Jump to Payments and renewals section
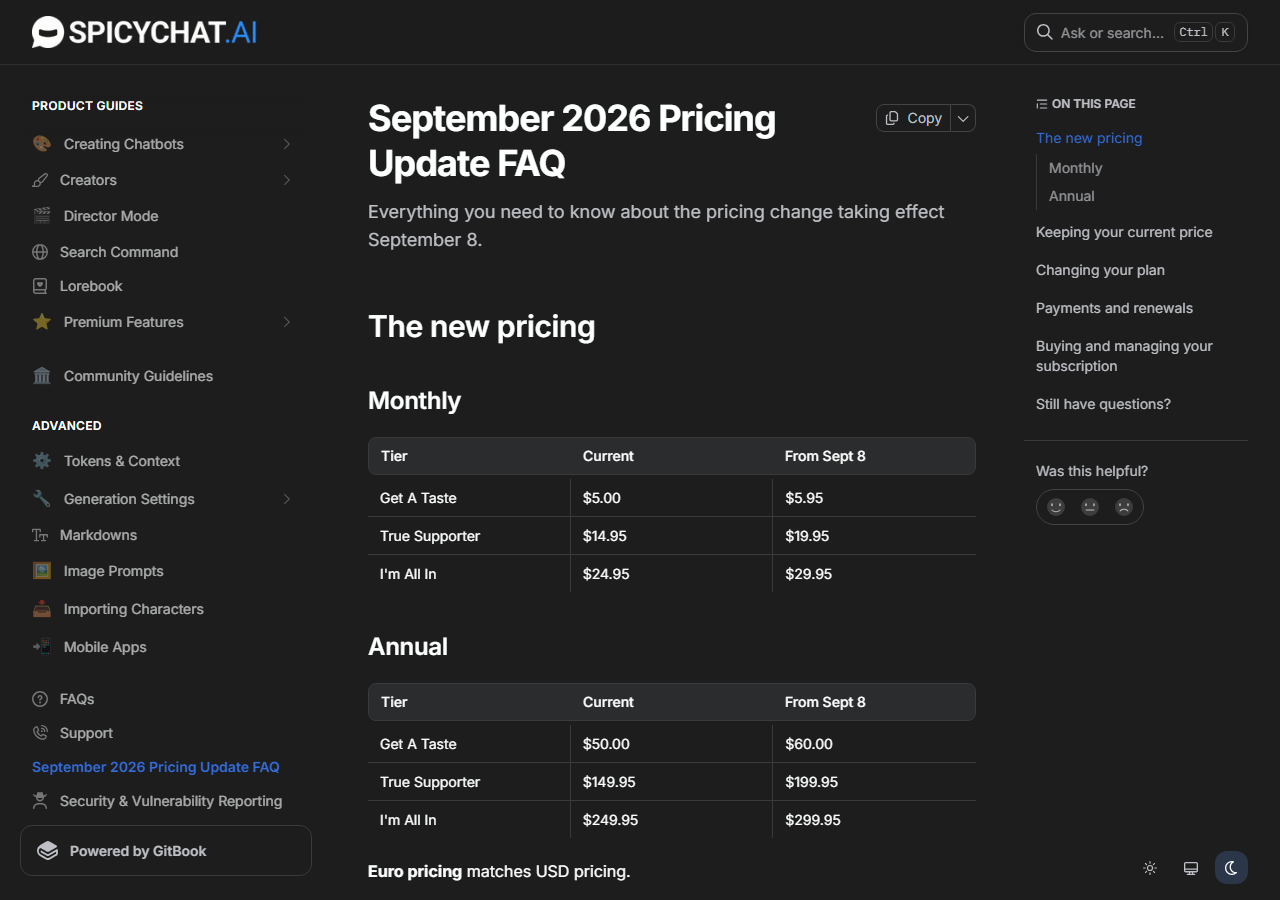 [x=1114, y=308]
